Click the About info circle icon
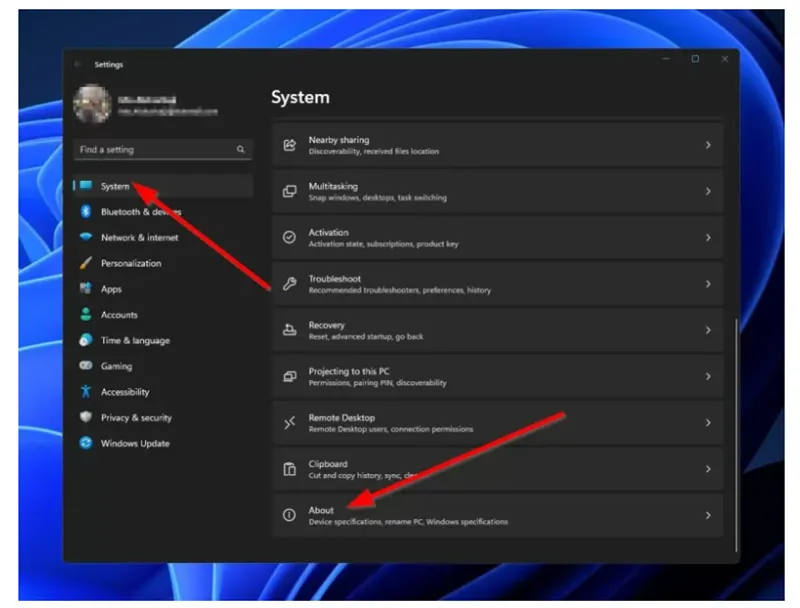This screenshot has height=608, width=800. [289, 515]
